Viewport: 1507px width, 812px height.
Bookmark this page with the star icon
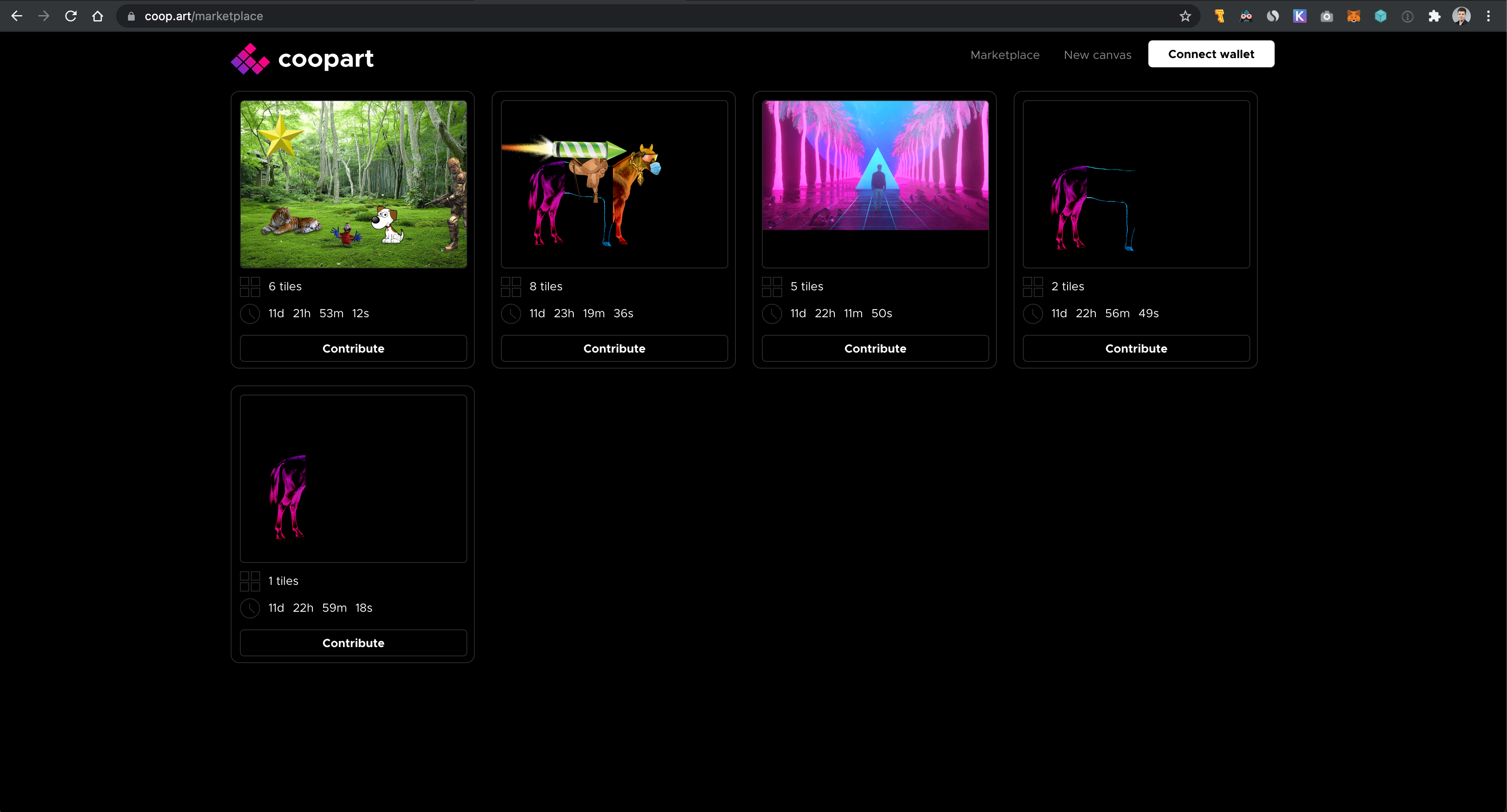click(1185, 16)
